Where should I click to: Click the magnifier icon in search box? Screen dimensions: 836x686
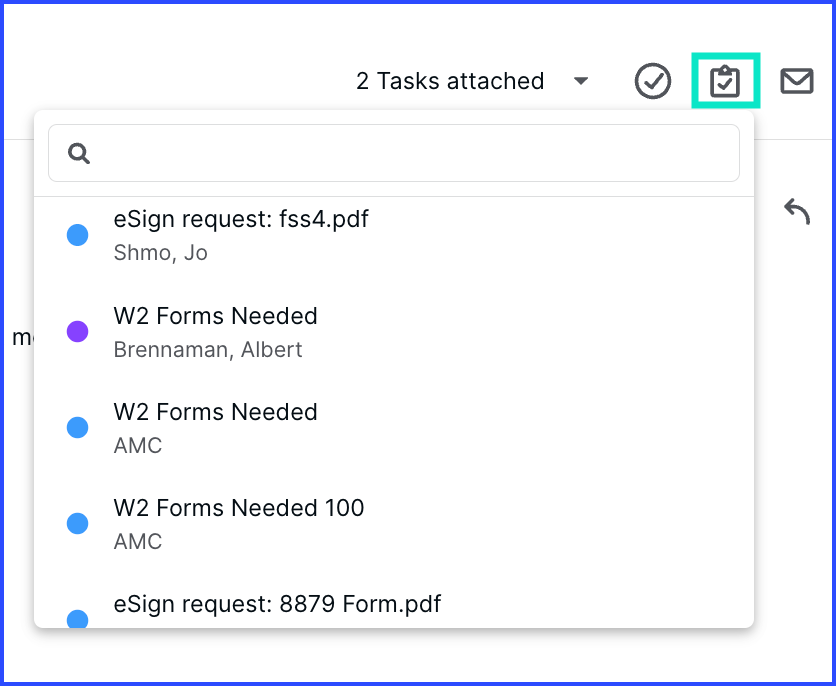[79, 153]
